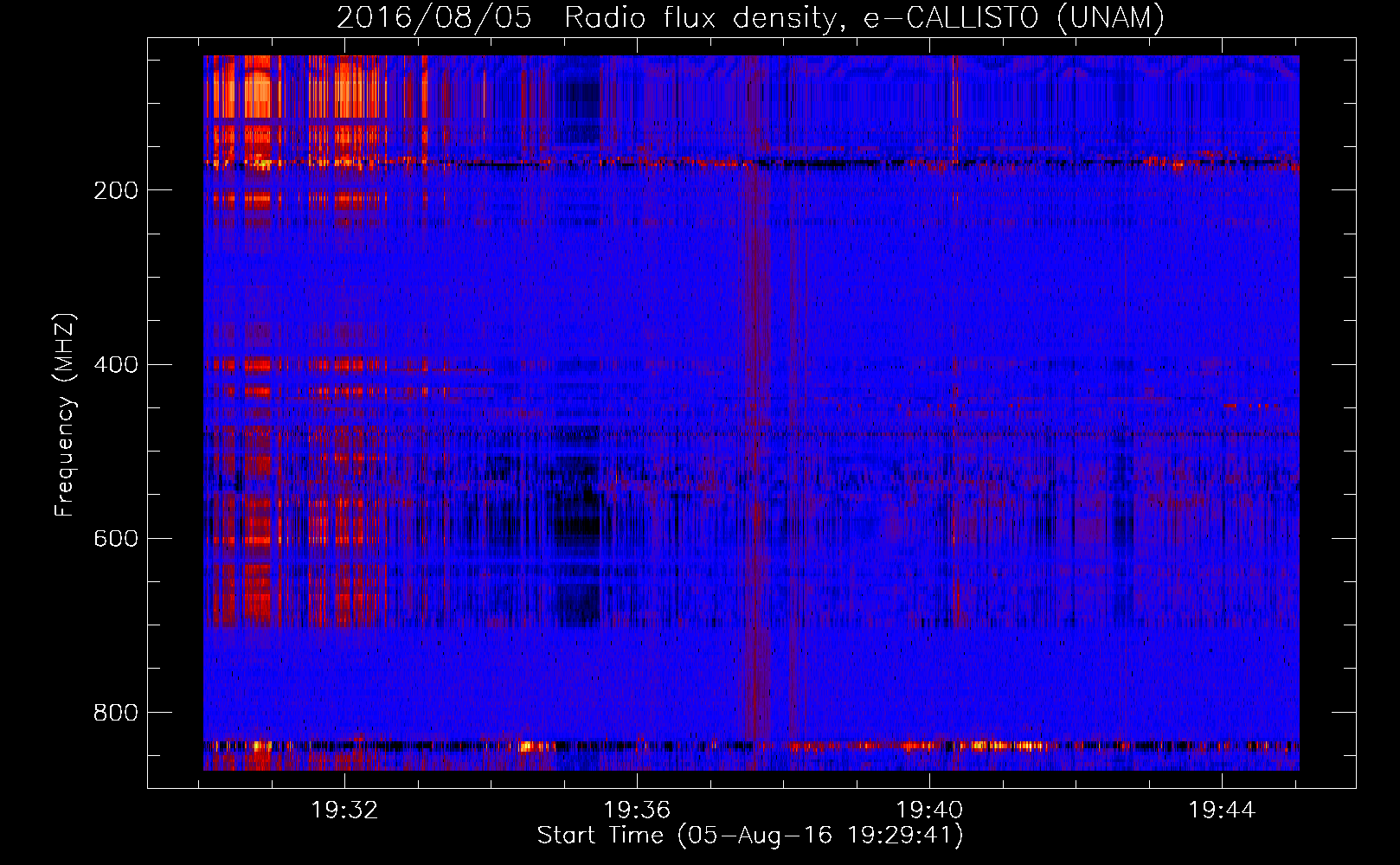Click the '19:36' time tick label

tap(637, 811)
